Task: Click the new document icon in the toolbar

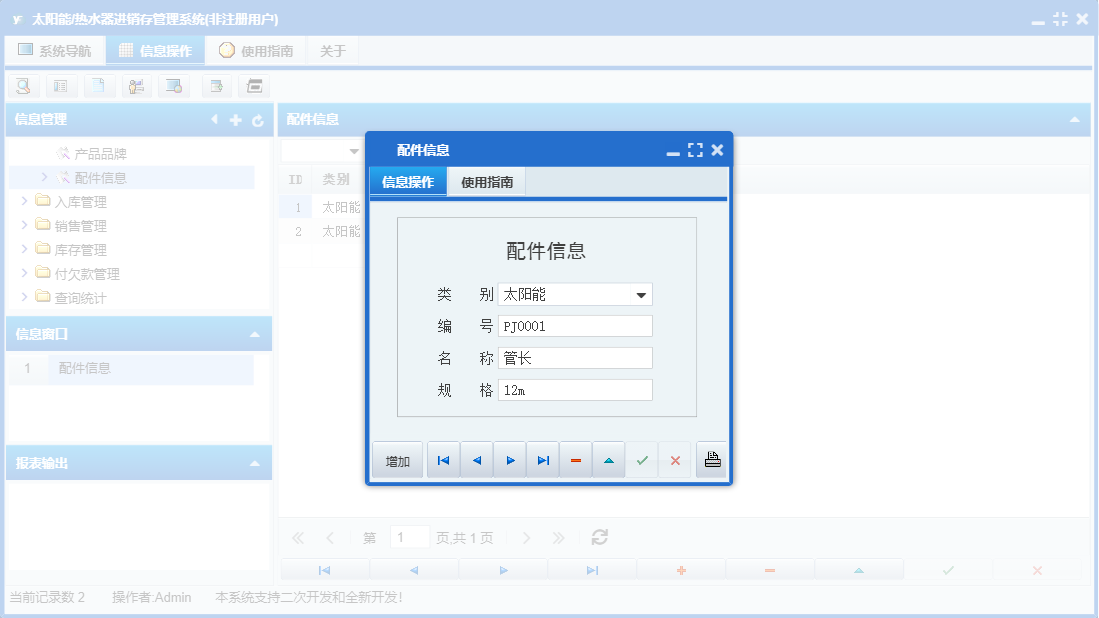Action: [x=99, y=86]
